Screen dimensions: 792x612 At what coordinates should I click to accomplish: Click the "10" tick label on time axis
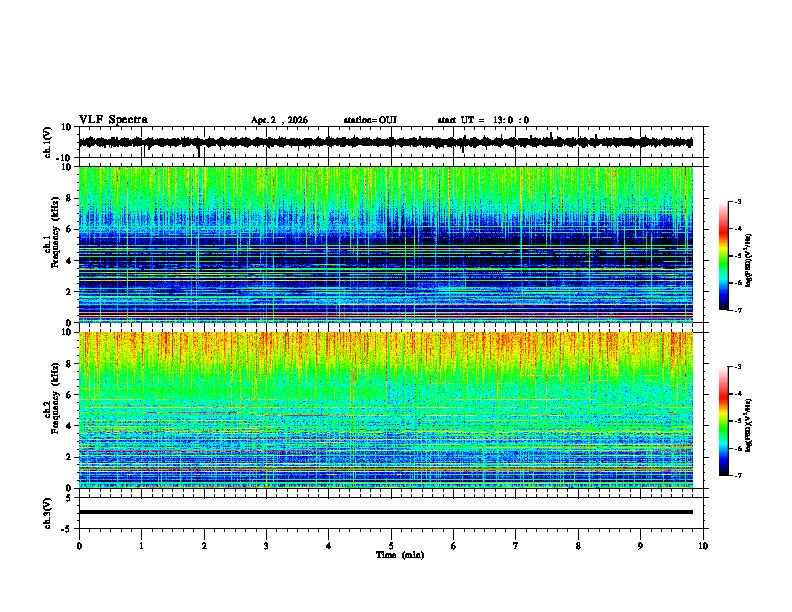pos(703,546)
